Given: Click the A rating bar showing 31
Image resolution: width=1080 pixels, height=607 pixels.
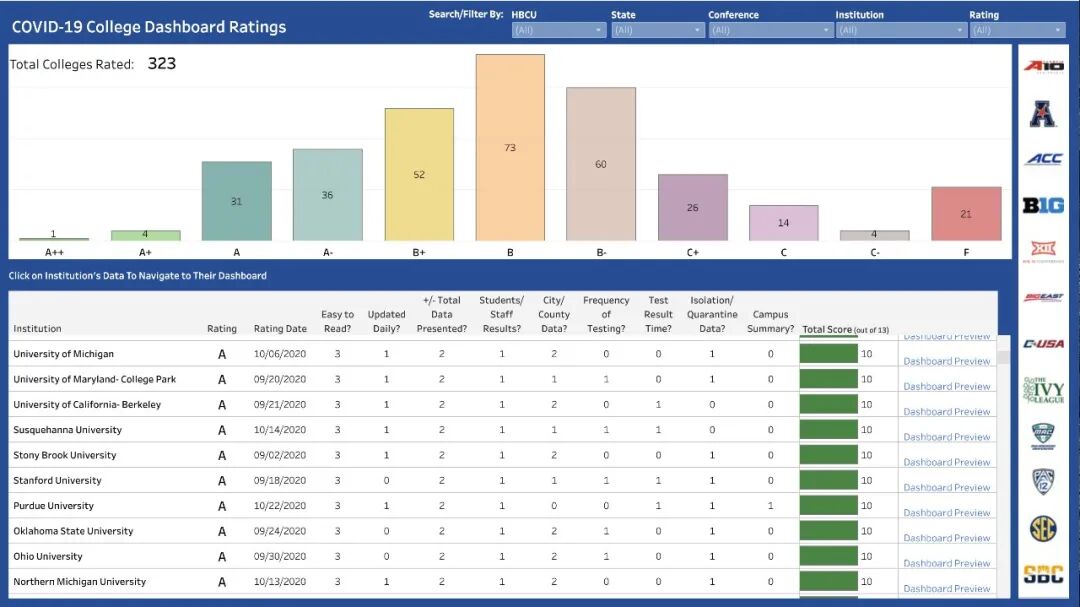Looking at the screenshot, I should [x=236, y=201].
